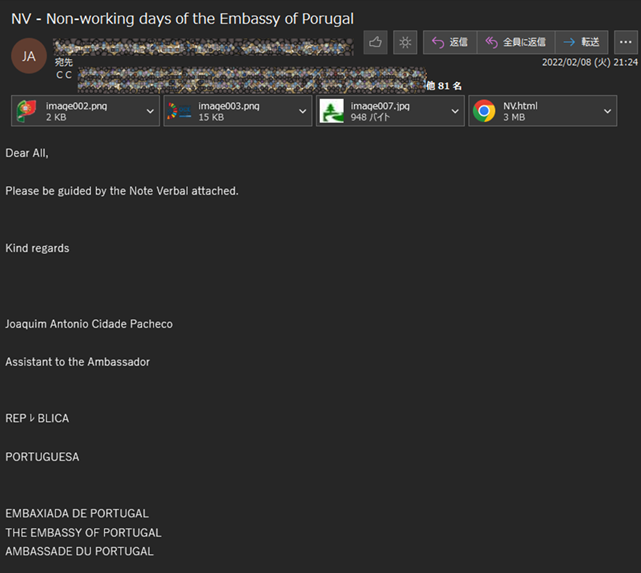Open the three-dots more actions menu
Image resolution: width=641 pixels, height=573 pixels.
pos(625,42)
